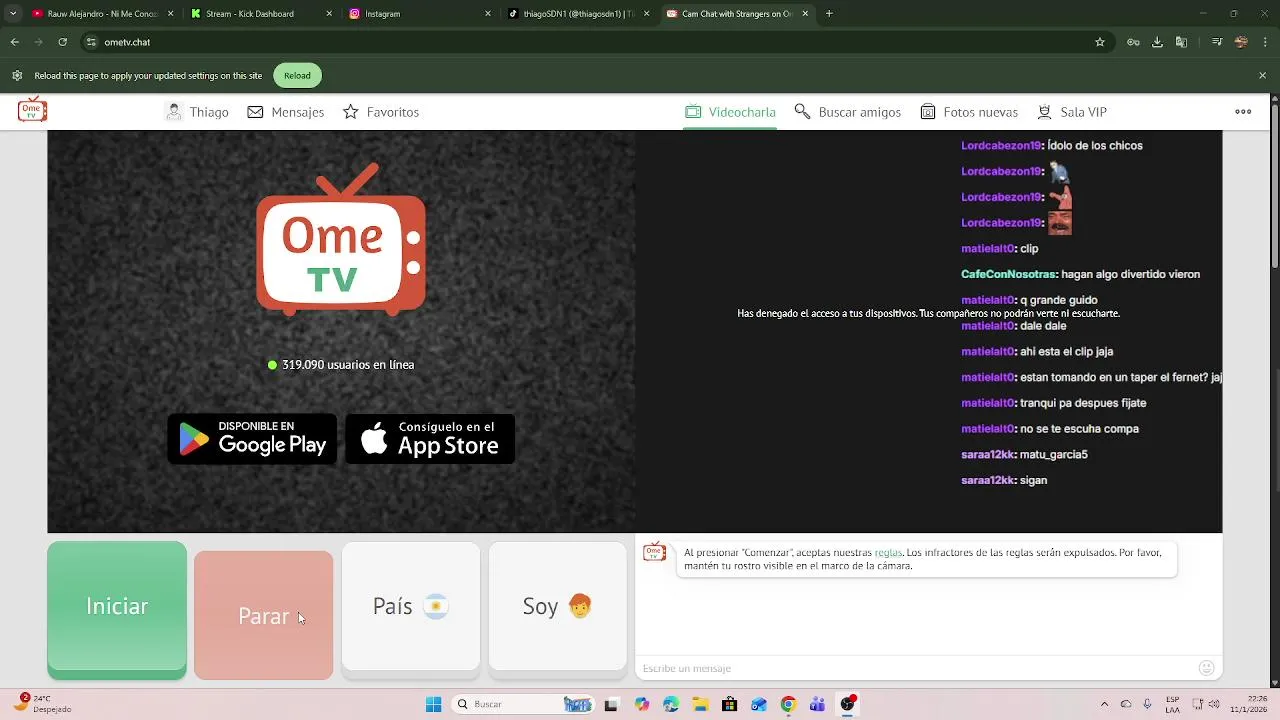Click the Lordcabezon19 username on Ídolo message
The width and height of the screenshot is (1280, 720).
point(1001,145)
